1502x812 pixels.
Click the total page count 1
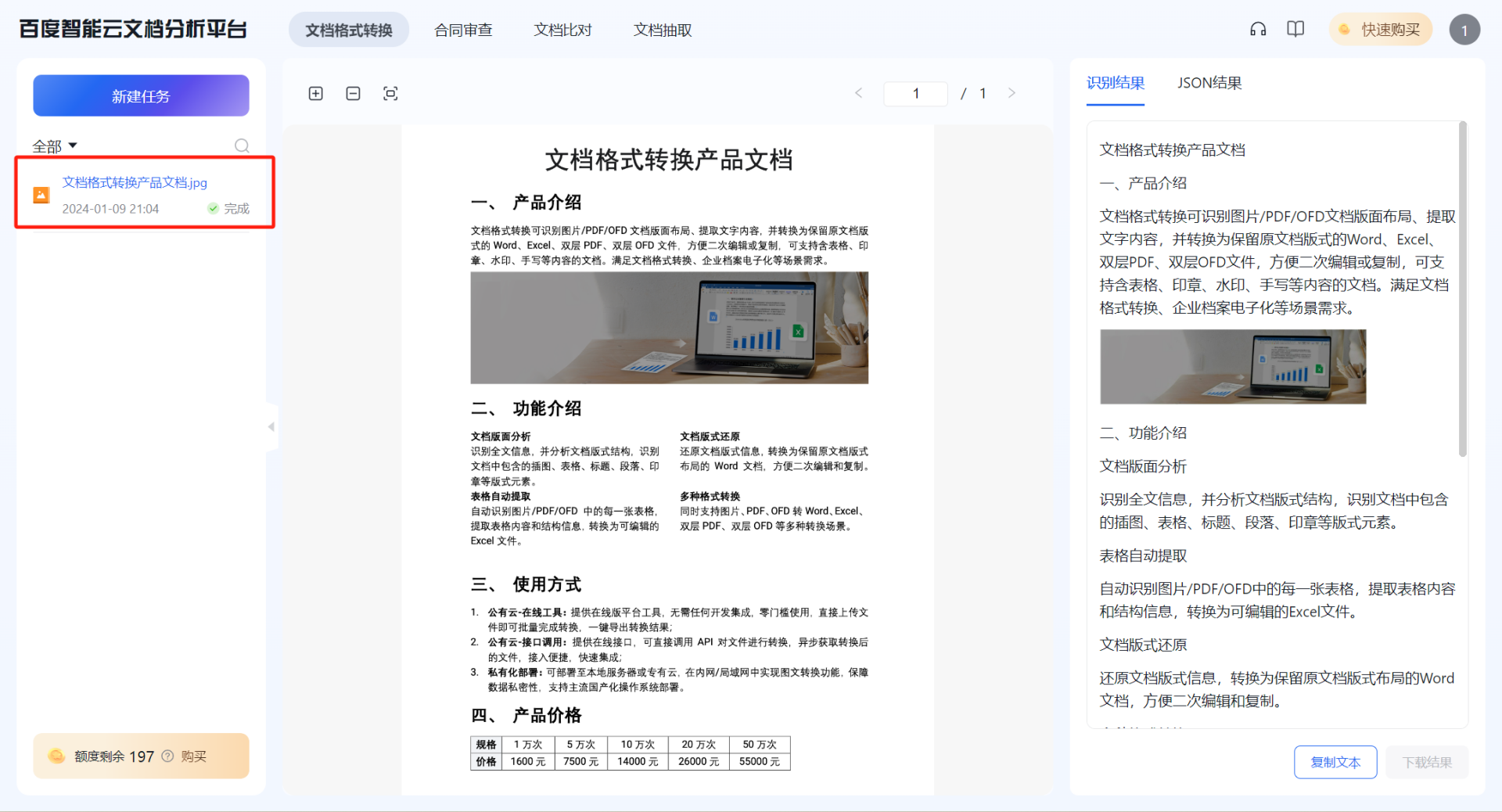tap(983, 93)
